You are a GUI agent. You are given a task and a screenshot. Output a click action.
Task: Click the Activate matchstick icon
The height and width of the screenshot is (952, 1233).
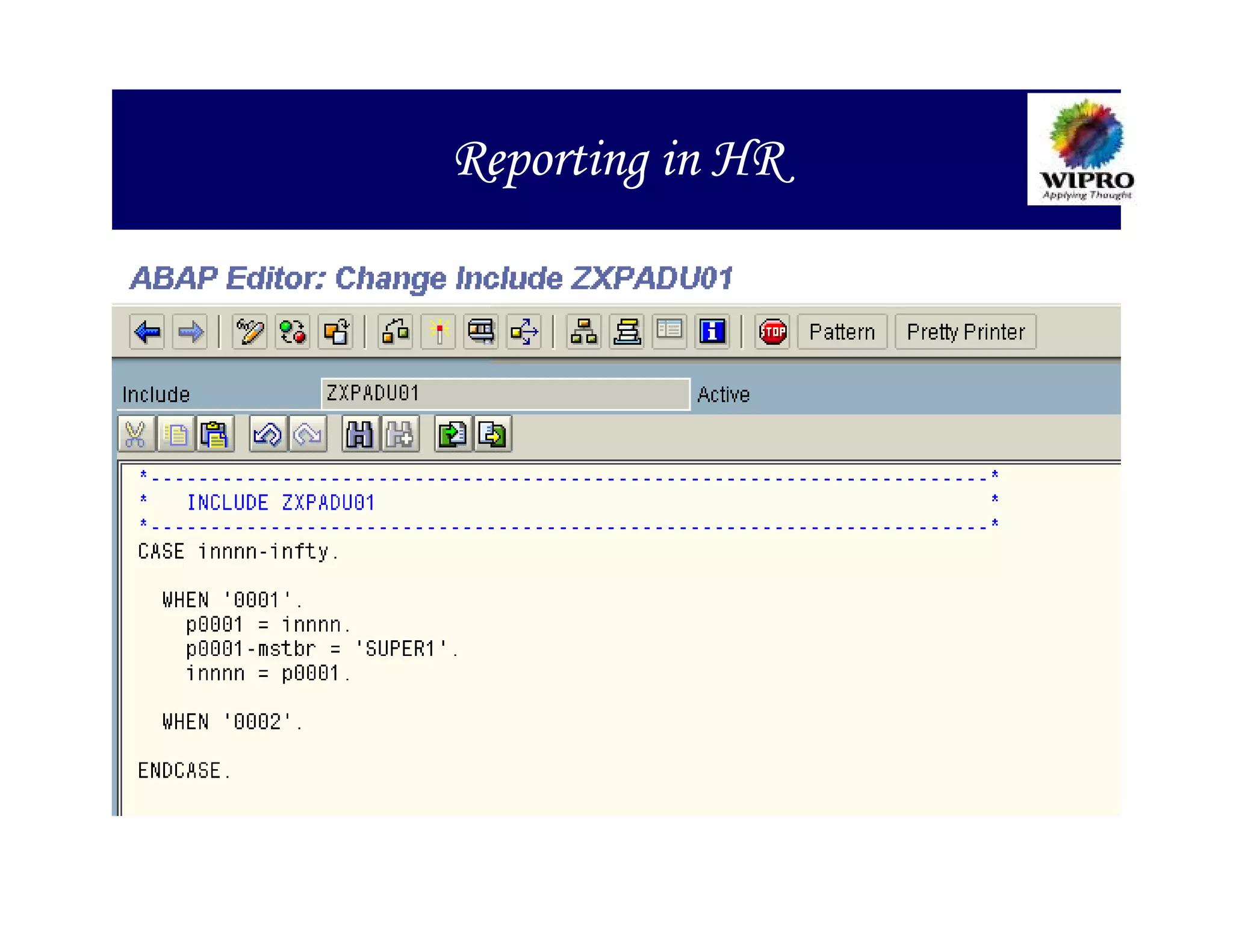click(x=439, y=332)
